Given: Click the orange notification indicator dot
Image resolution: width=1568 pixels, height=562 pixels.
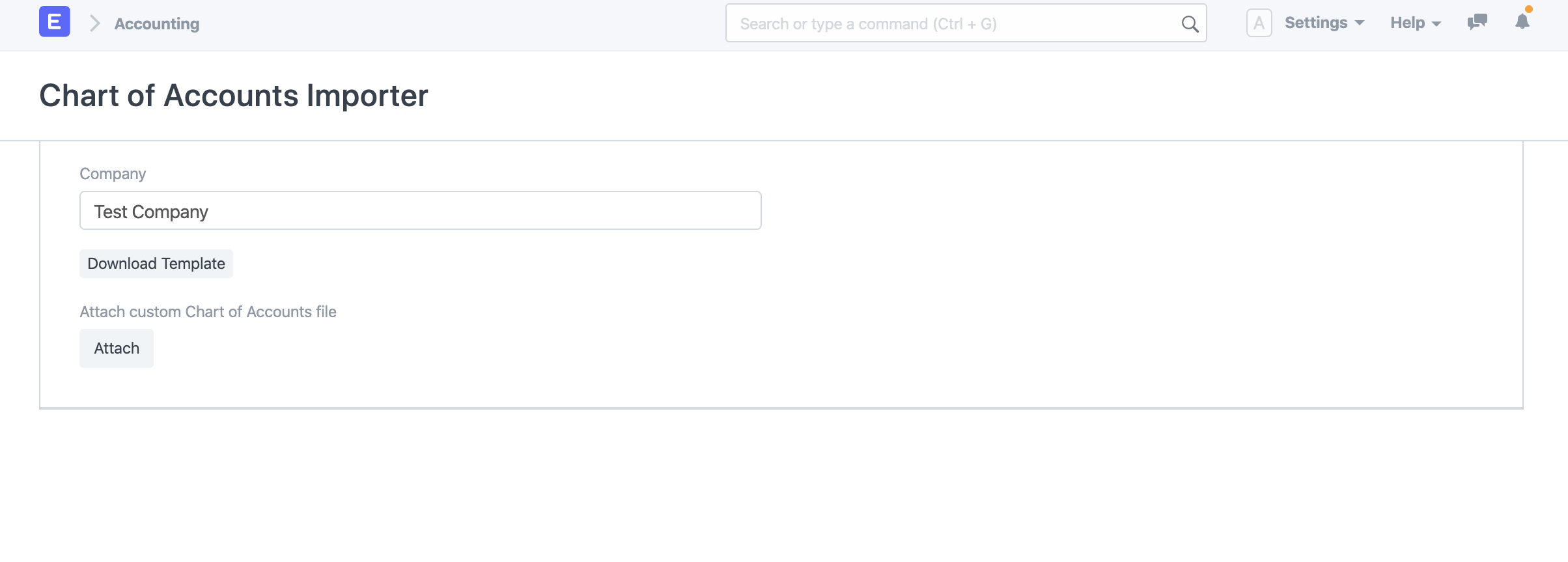Looking at the screenshot, I should tap(1529, 9).
